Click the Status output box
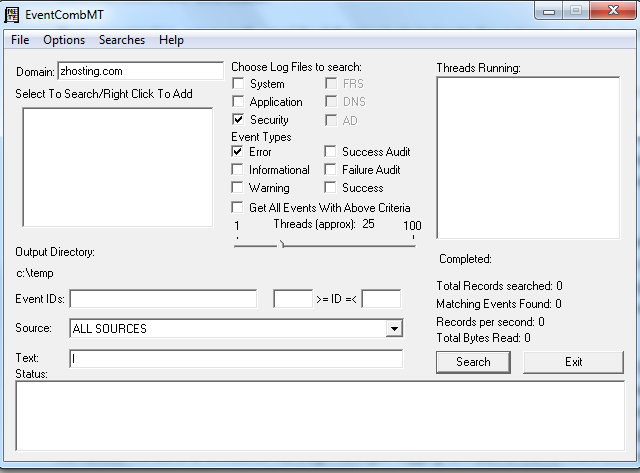The image size is (640, 473). click(320, 415)
